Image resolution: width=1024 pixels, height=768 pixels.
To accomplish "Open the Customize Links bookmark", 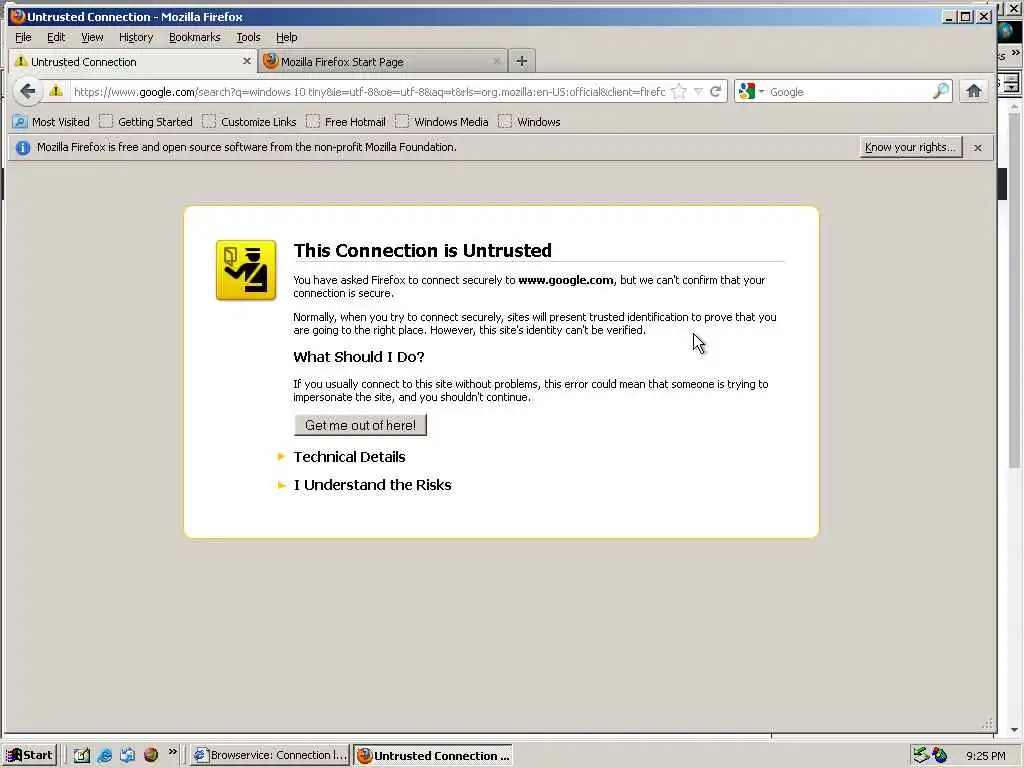I will tap(249, 121).
